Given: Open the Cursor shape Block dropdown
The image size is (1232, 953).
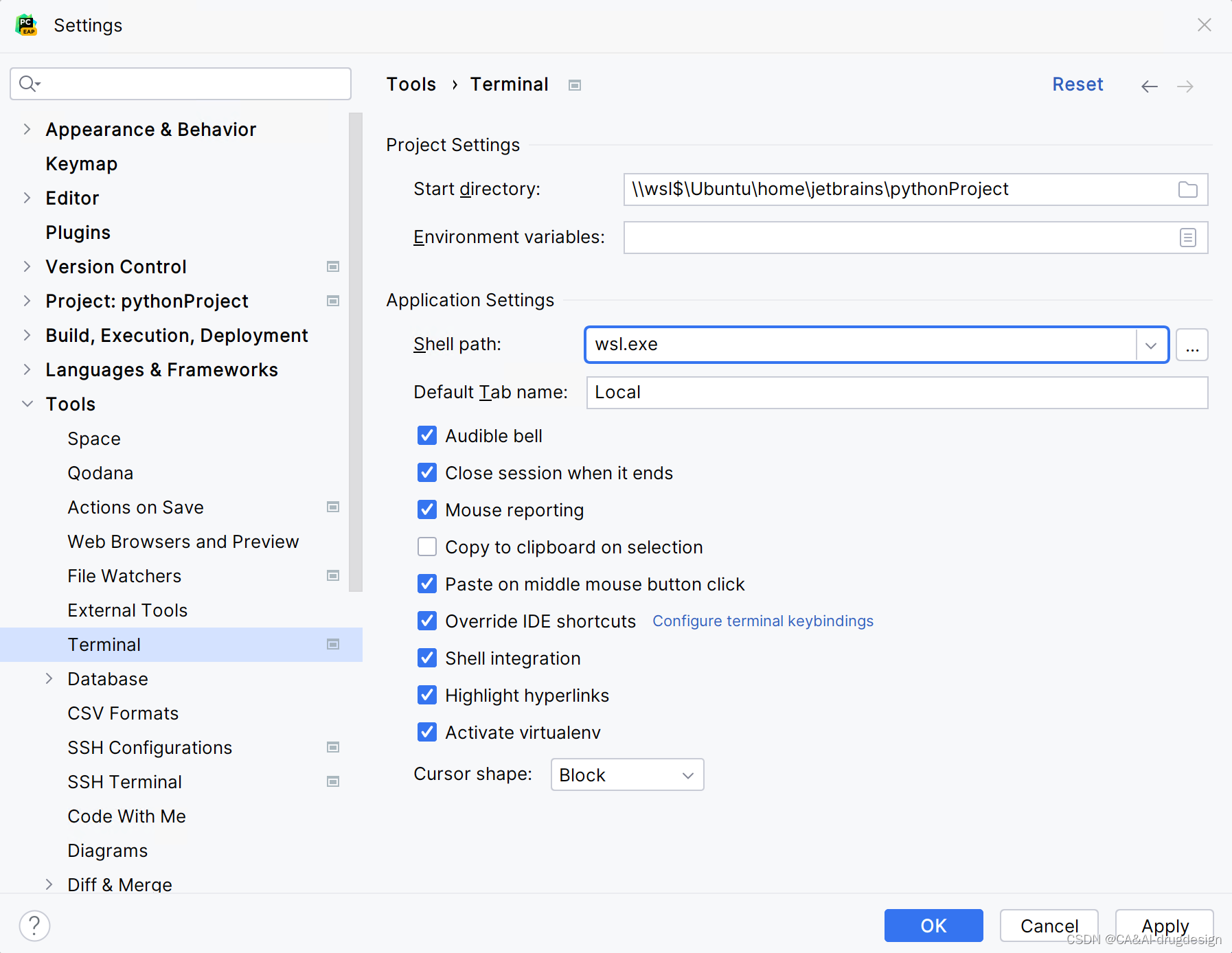Looking at the screenshot, I should point(627,774).
